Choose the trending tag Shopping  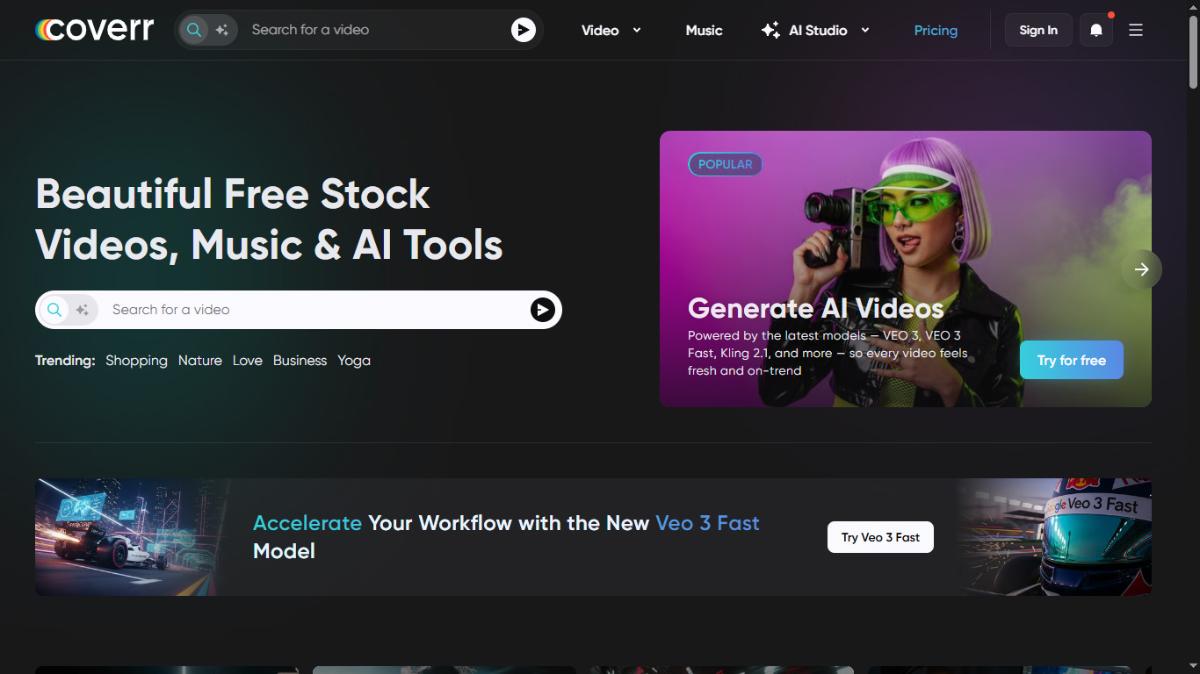pyautogui.click(x=136, y=360)
